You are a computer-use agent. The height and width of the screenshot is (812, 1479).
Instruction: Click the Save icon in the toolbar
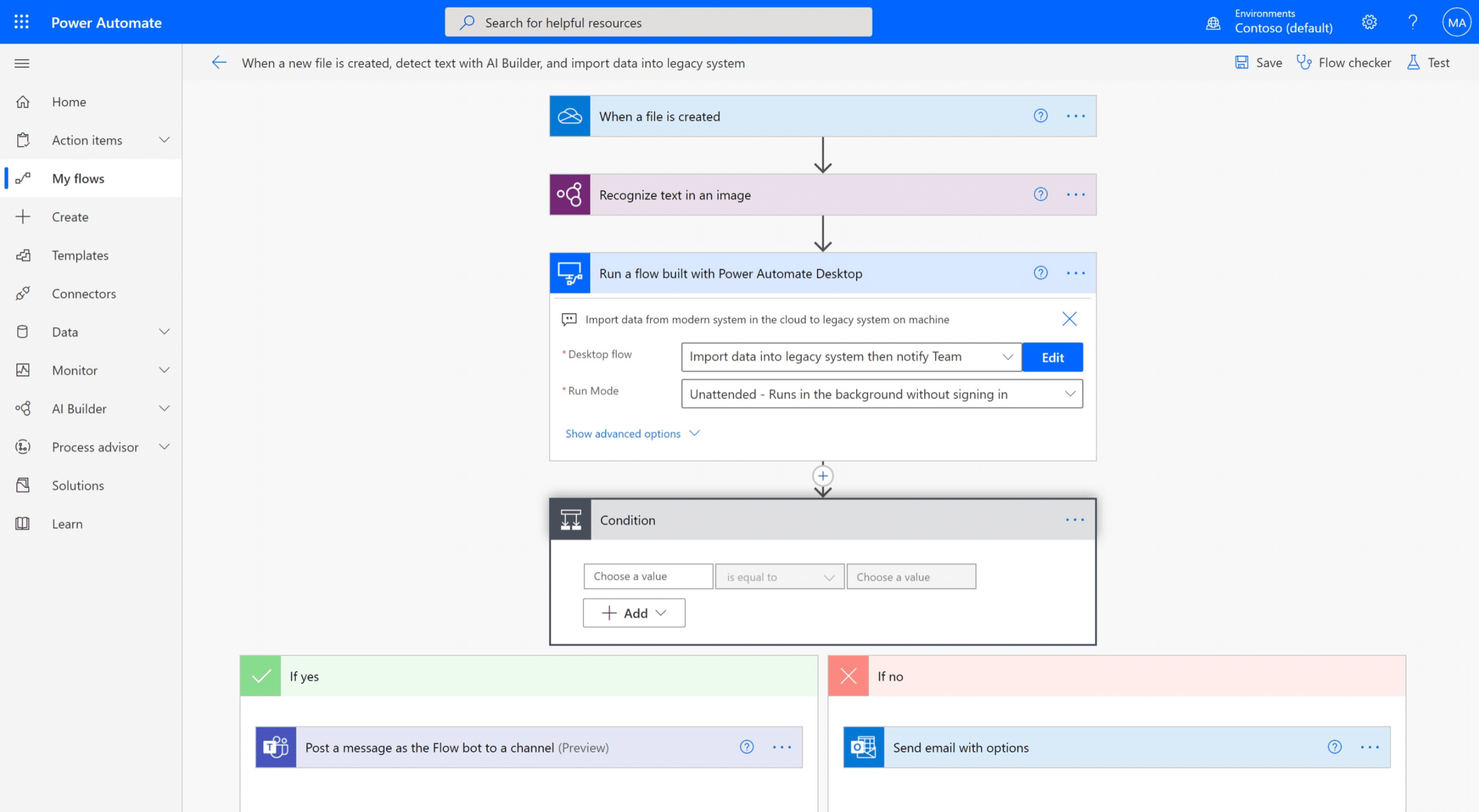1242,62
